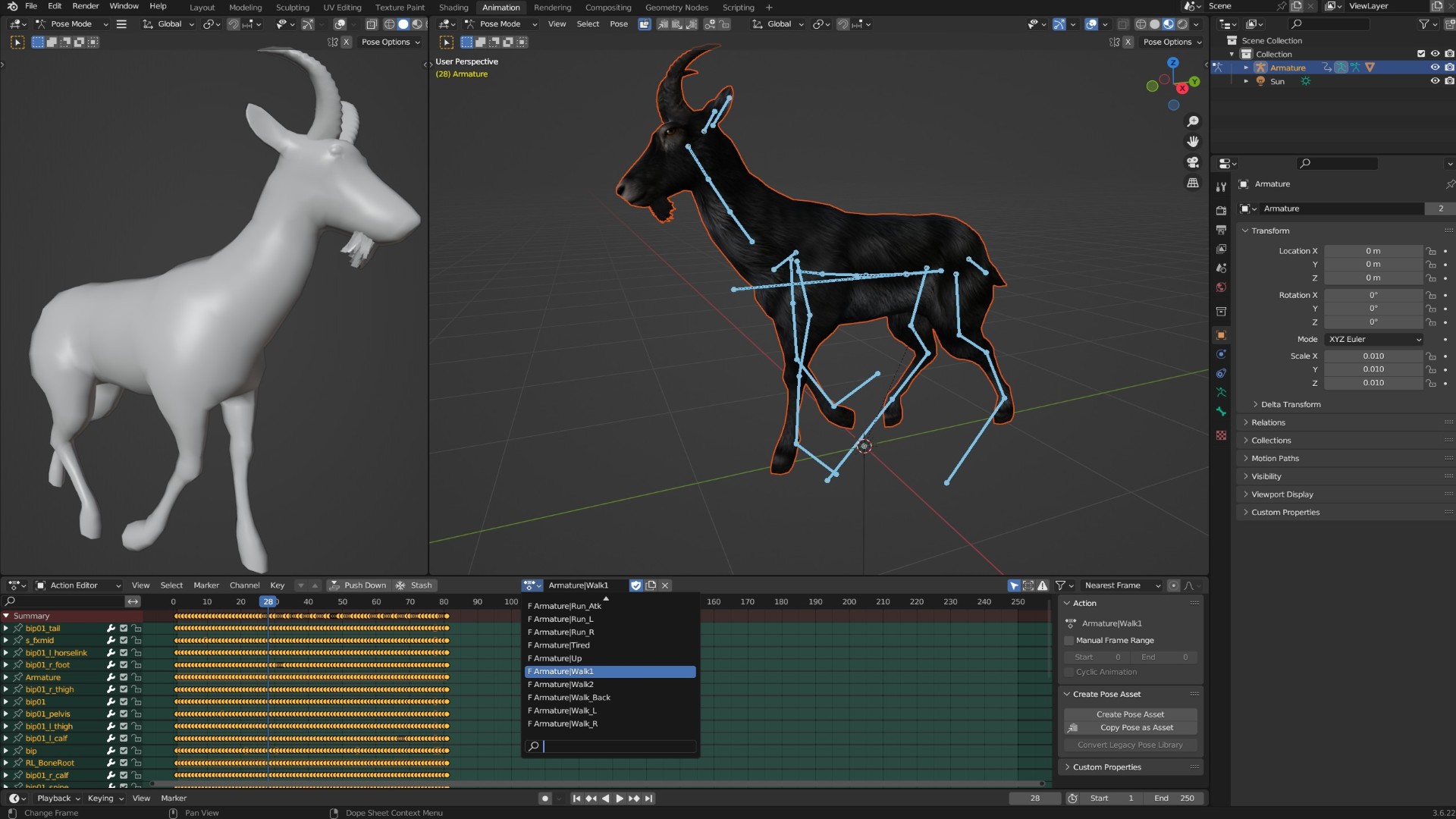
Task: Disable Armature in renders camera icon
Action: click(1449, 67)
